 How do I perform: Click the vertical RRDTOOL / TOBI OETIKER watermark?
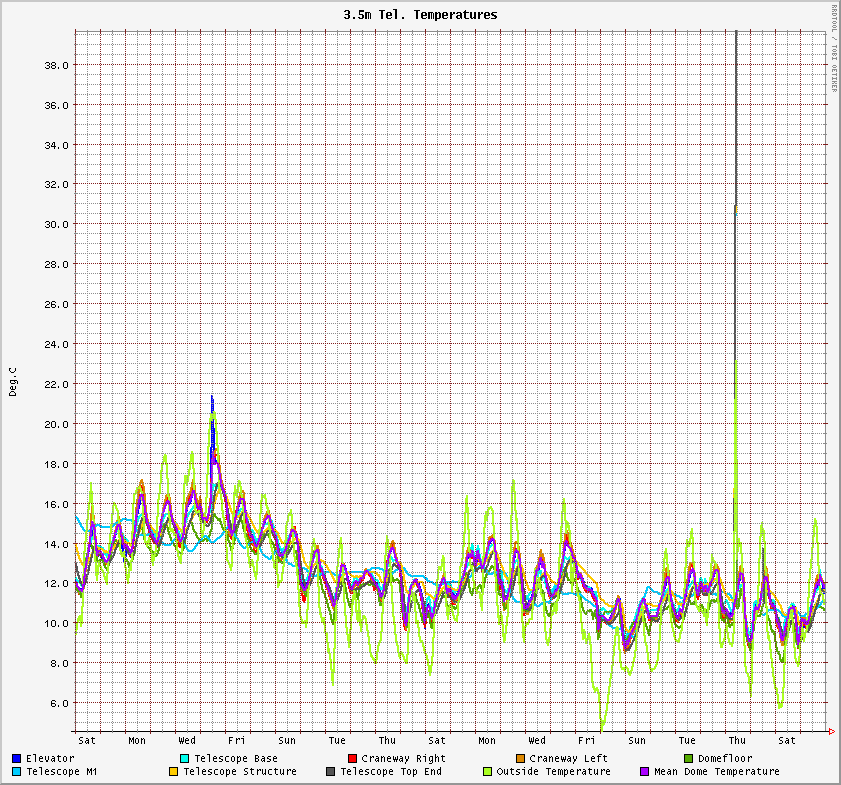click(x=834, y=48)
